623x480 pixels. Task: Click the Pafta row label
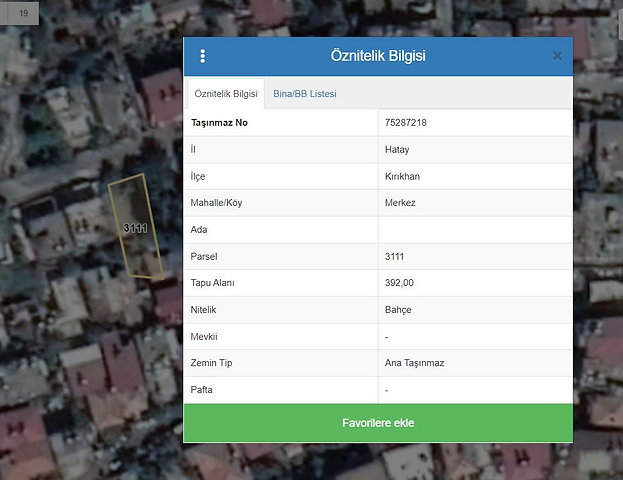[202, 390]
